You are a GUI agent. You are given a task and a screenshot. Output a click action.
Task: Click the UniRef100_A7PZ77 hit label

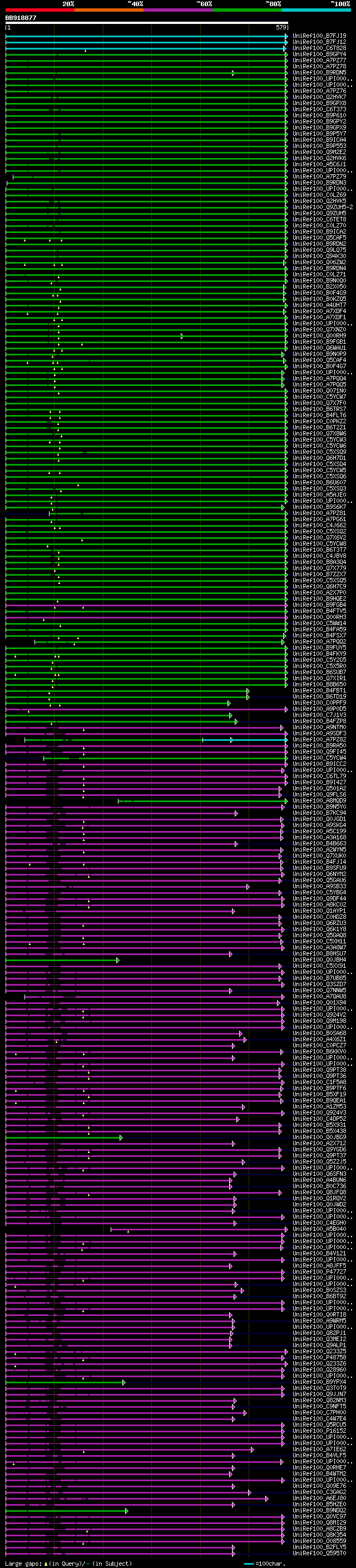[319, 60]
